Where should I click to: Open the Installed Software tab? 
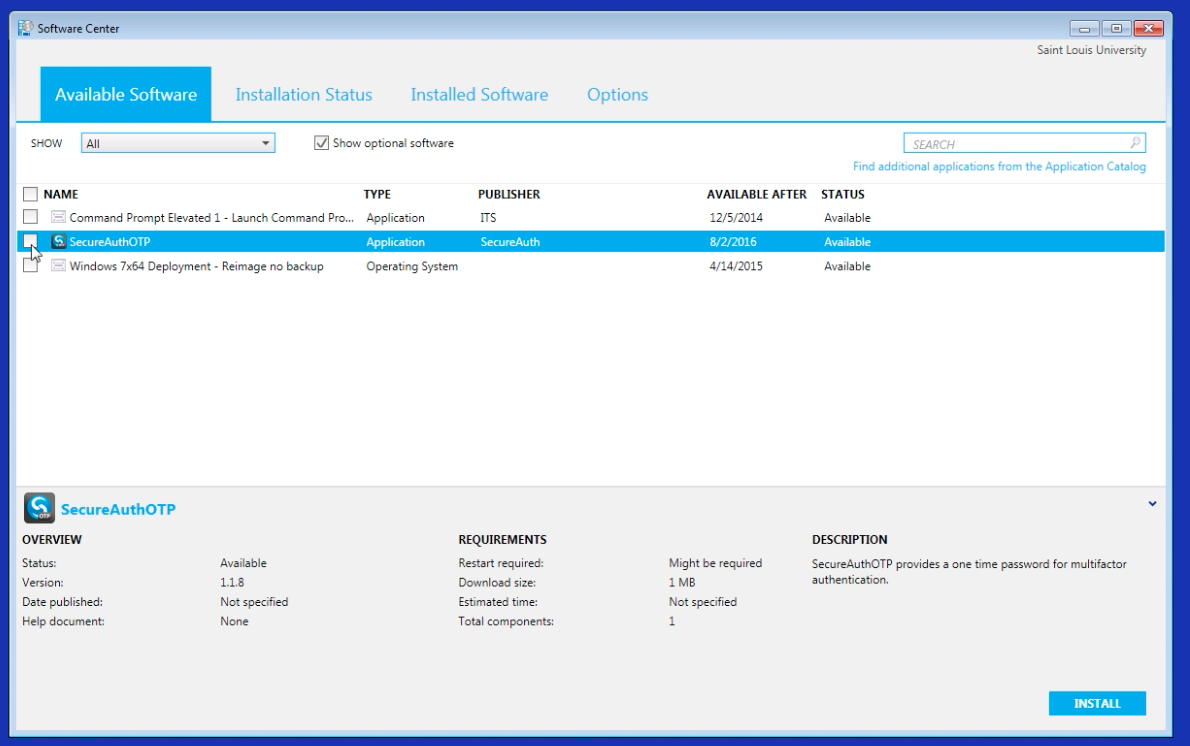coord(480,94)
